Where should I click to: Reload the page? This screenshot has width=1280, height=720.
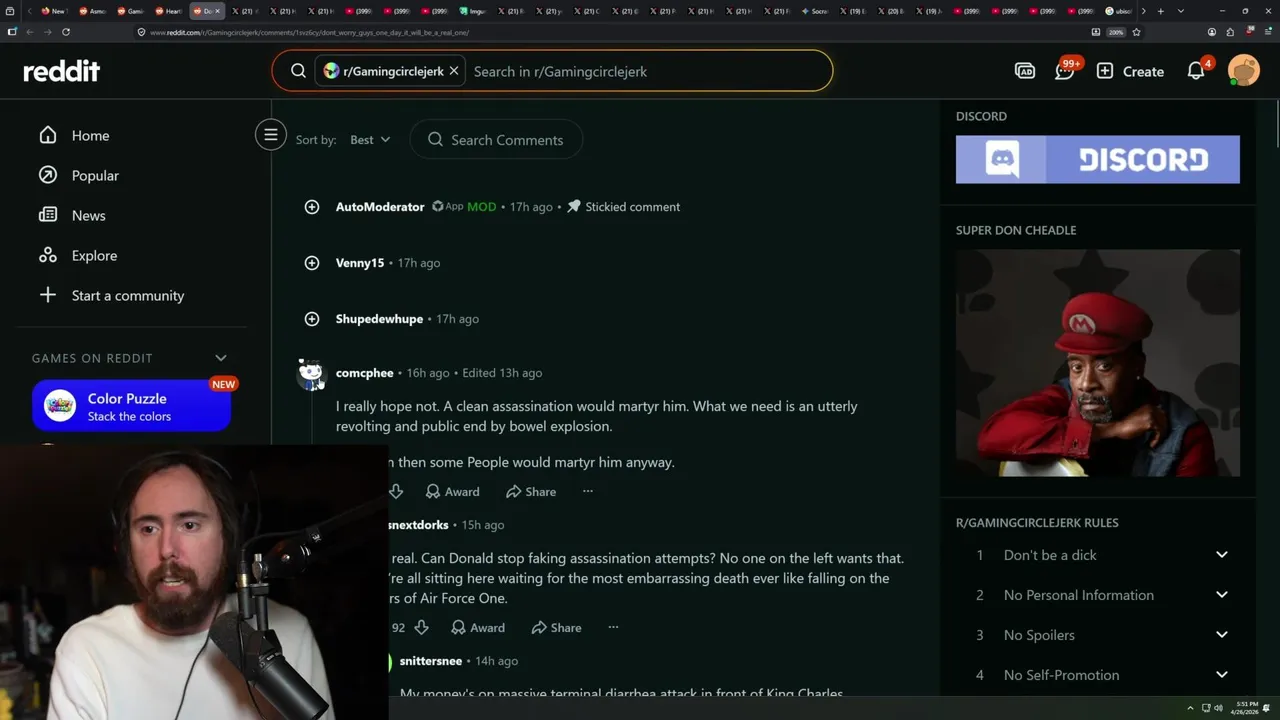(66, 32)
